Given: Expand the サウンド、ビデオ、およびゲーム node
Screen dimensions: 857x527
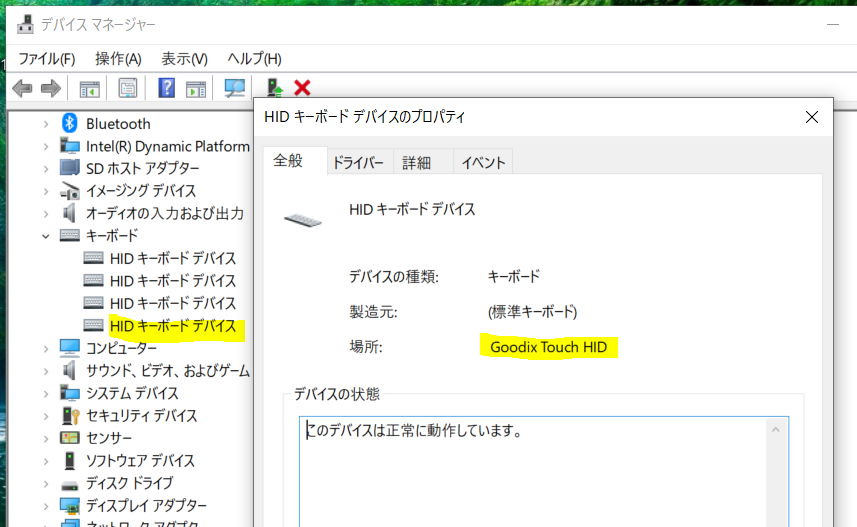Looking at the screenshot, I should [x=46, y=371].
